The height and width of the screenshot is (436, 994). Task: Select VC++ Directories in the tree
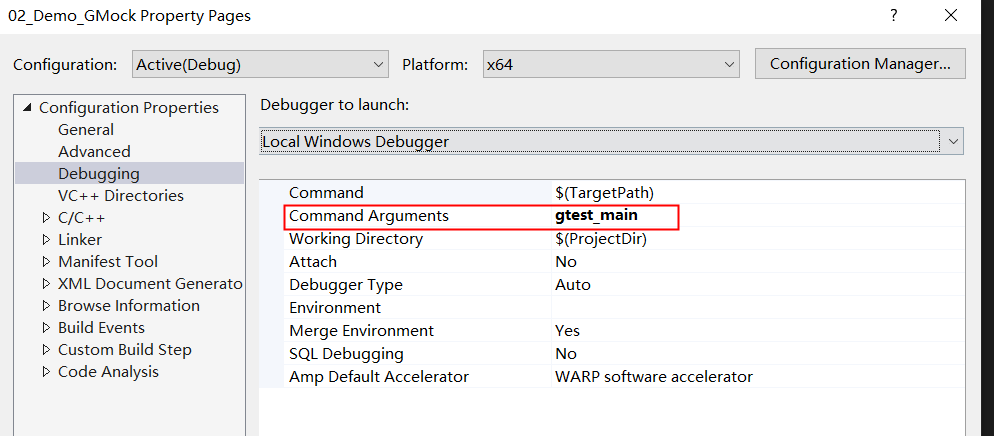tap(121, 196)
